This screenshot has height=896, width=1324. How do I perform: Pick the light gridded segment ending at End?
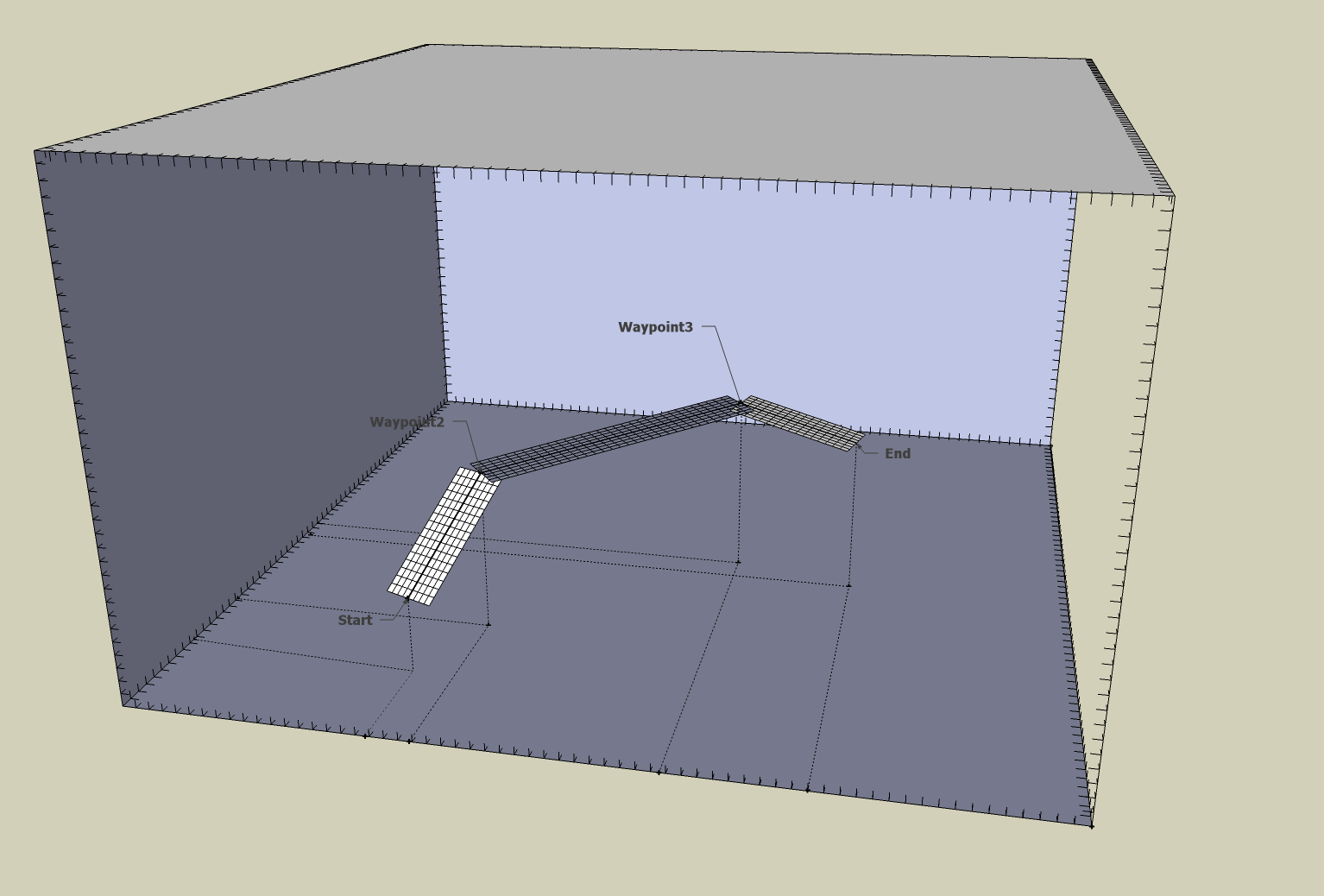tap(803, 423)
